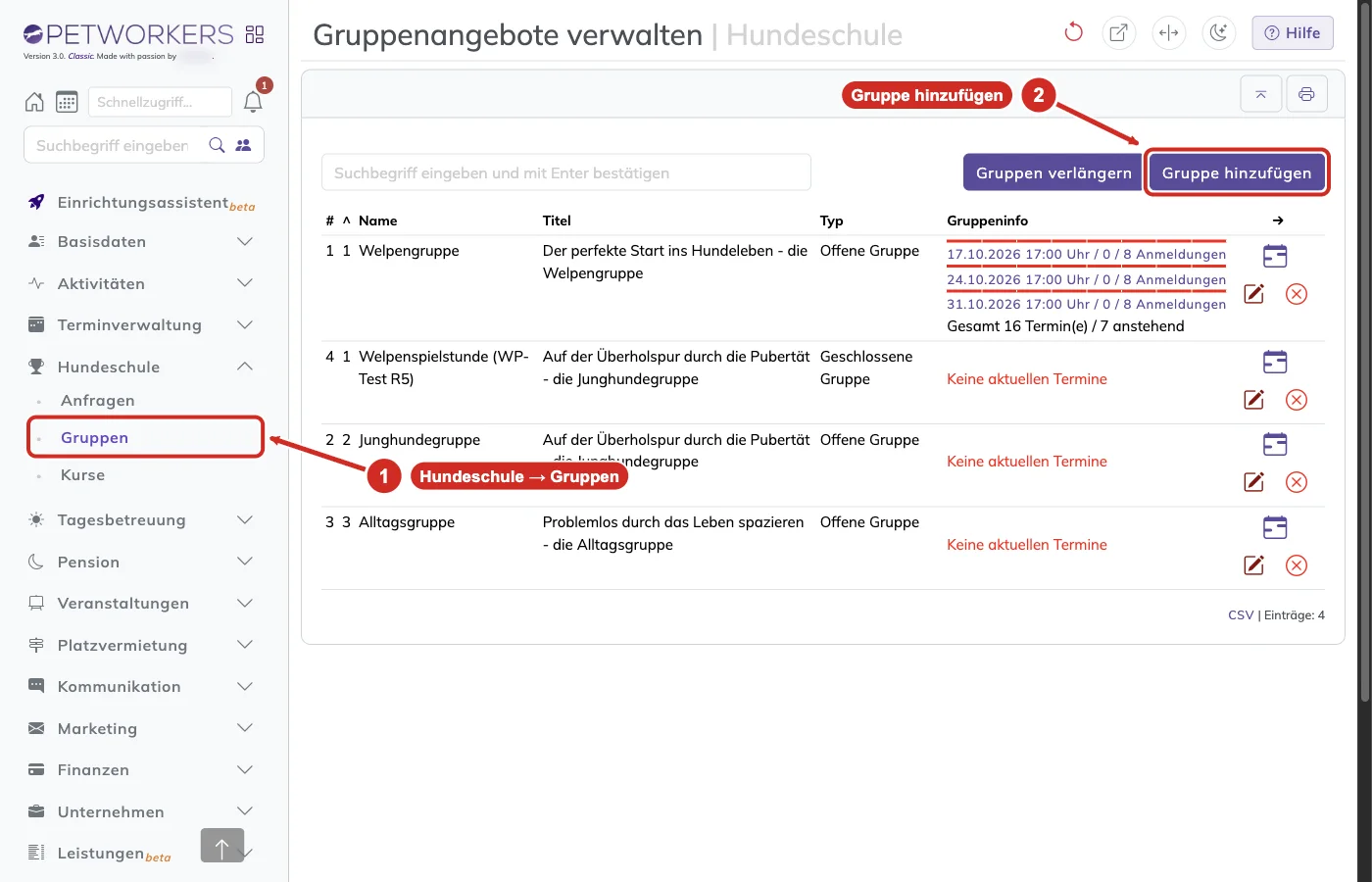Print the group list

click(x=1306, y=94)
